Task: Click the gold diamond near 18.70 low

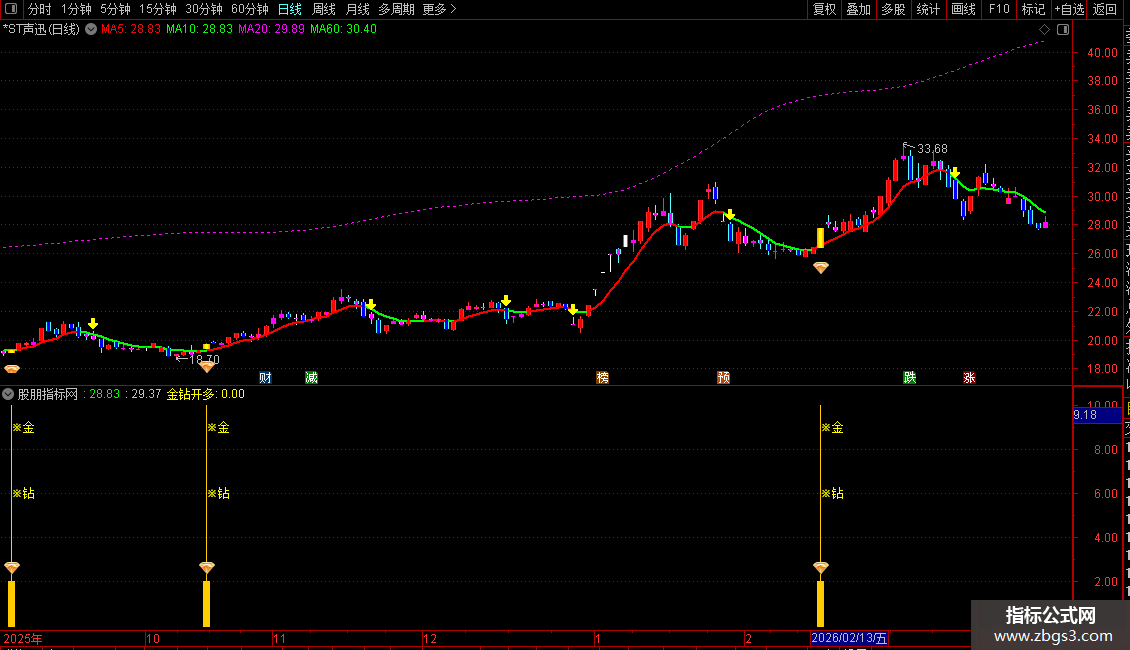Action: click(207, 367)
